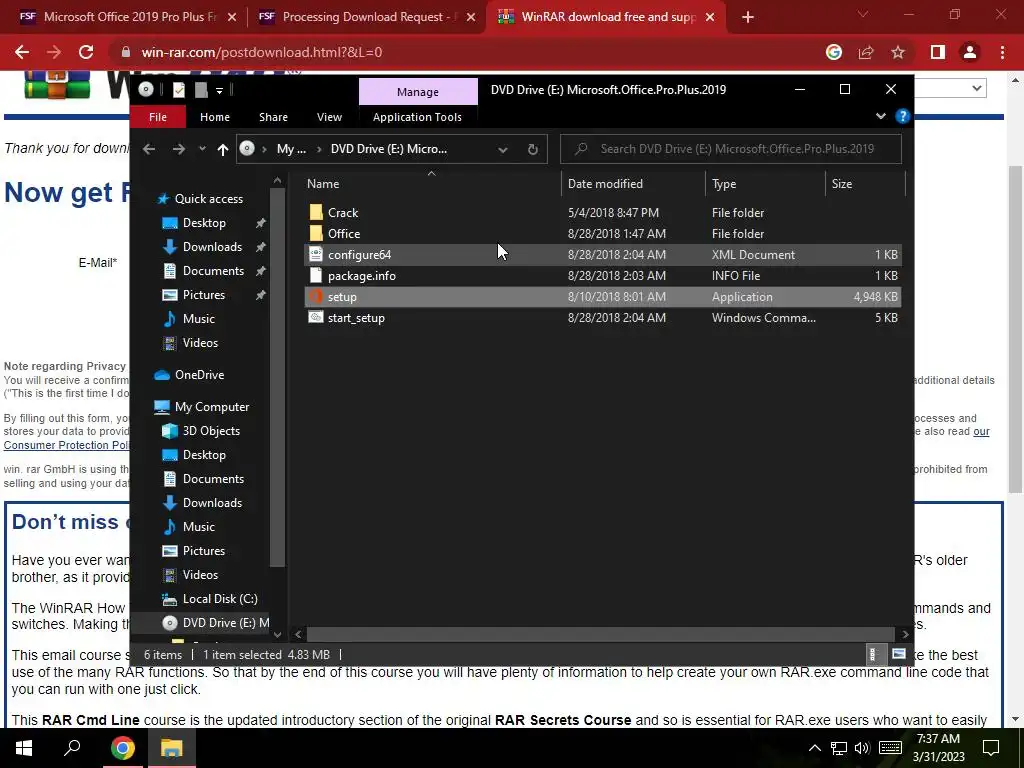Open Chrome tab search dropdown

coord(863,14)
